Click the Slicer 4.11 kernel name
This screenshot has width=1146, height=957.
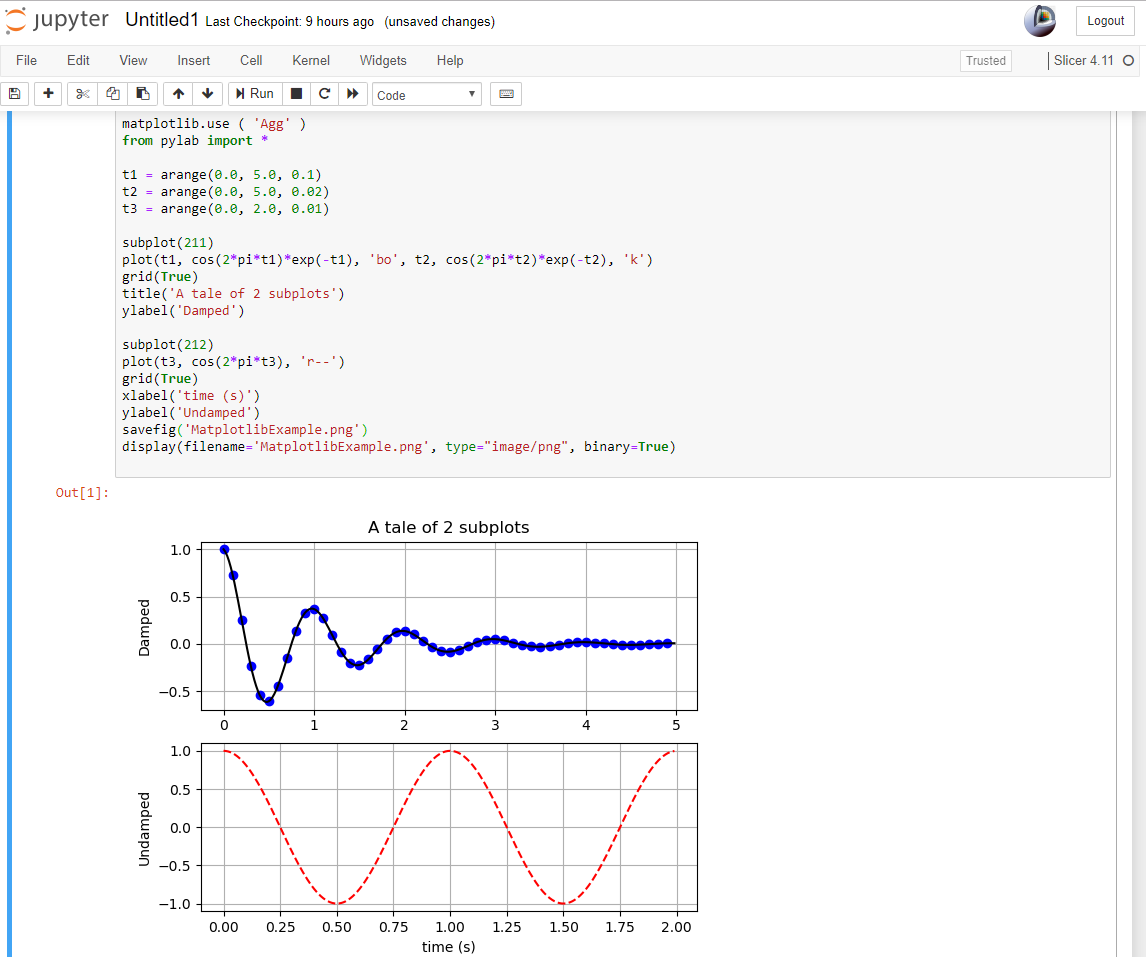(1083, 61)
